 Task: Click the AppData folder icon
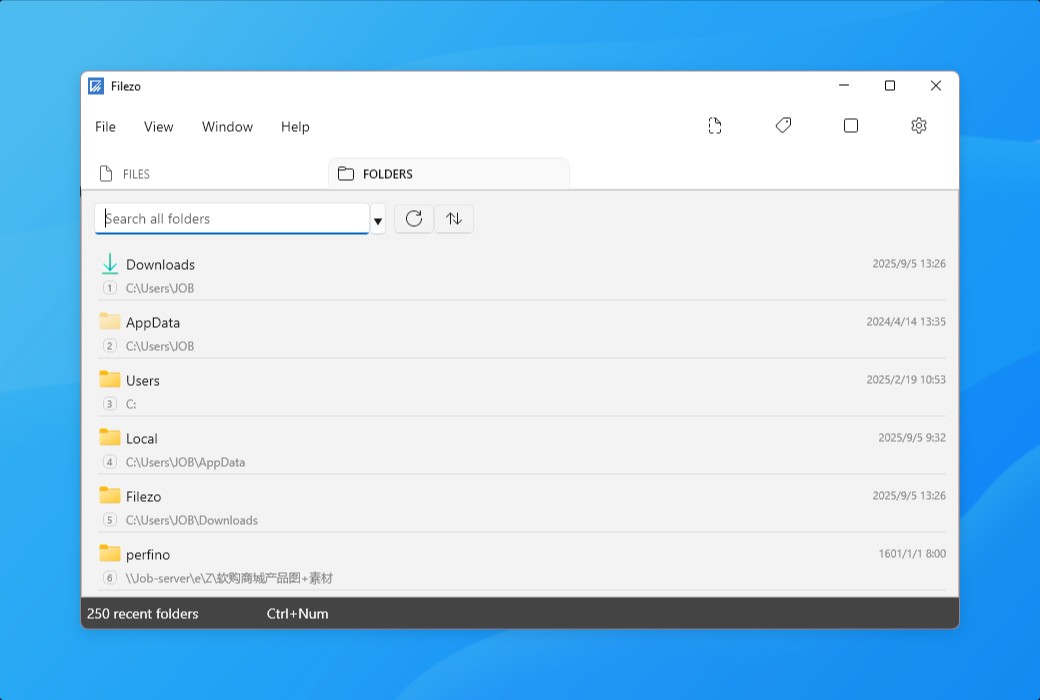[x=109, y=322]
